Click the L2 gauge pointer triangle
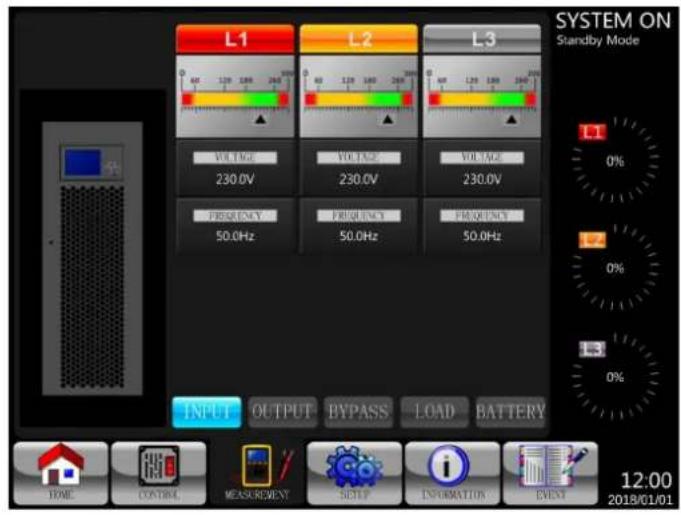 coord(388,119)
